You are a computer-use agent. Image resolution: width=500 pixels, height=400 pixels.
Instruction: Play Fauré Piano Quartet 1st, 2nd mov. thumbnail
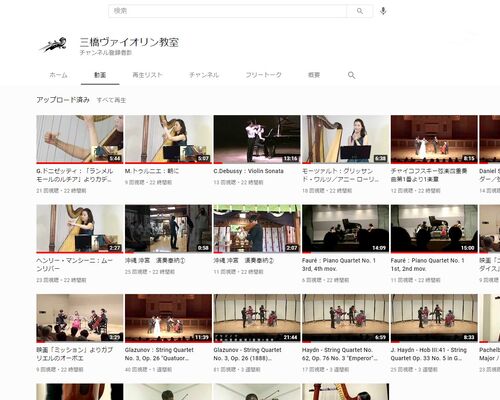434,229
